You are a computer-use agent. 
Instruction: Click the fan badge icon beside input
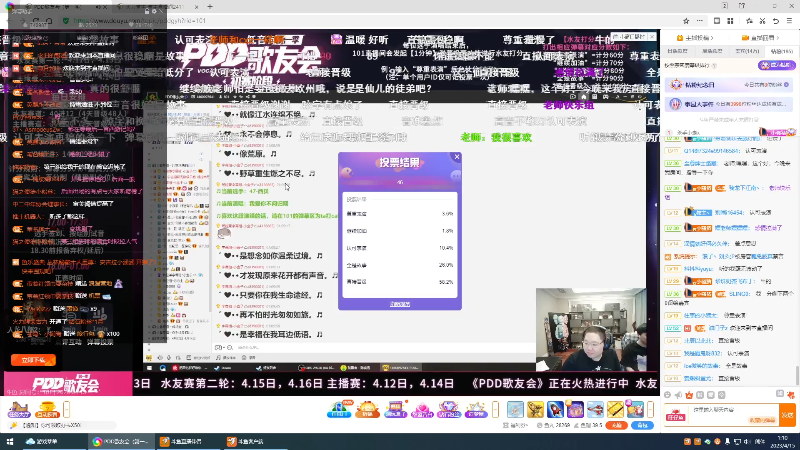pos(675,417)
